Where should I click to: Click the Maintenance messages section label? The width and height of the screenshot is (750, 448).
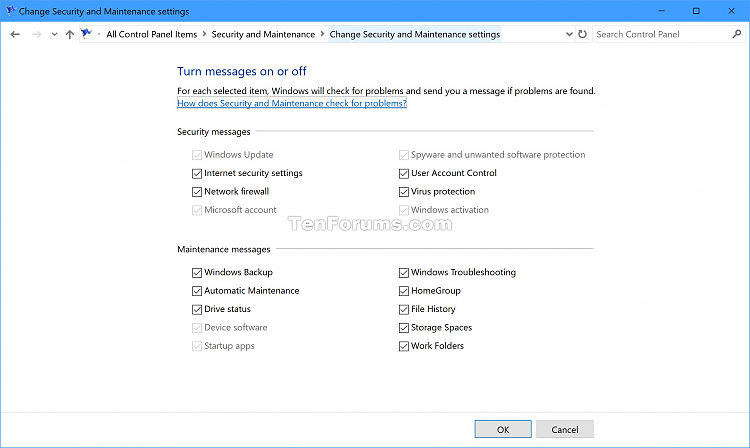[x=223, y=249]
